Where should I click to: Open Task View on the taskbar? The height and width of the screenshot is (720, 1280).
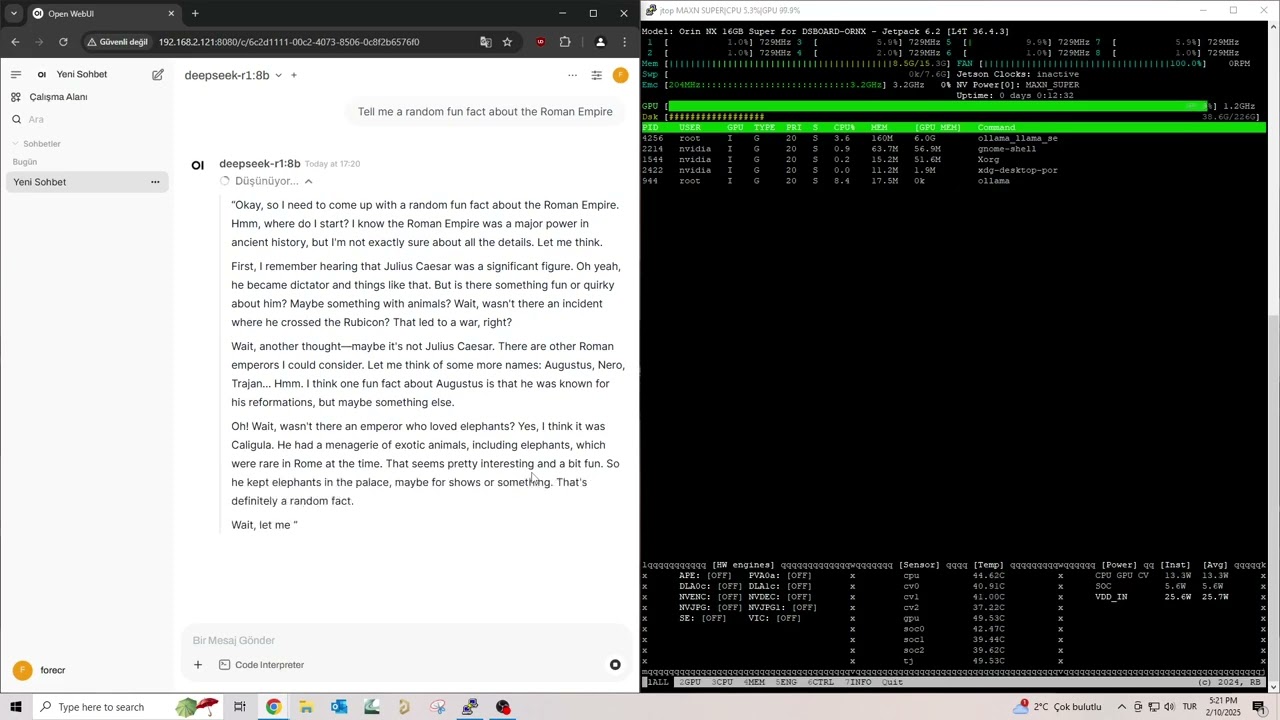pyautogui.click(x=240, y=707)
